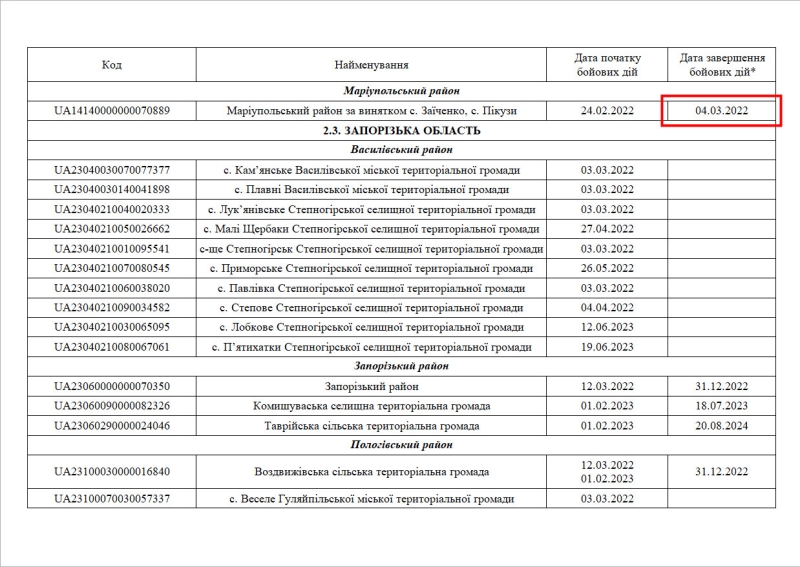Click the 19.06.2023 date for П'ятихатки
Viewport: 800px width, 567px height.
click(x=607, y=347)
